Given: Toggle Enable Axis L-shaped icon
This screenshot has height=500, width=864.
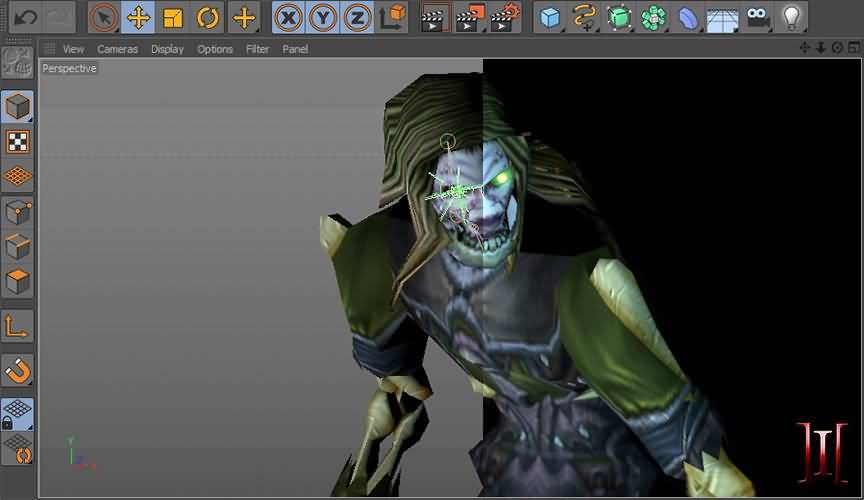Looking at the screenshot, I should click(17, 326).
